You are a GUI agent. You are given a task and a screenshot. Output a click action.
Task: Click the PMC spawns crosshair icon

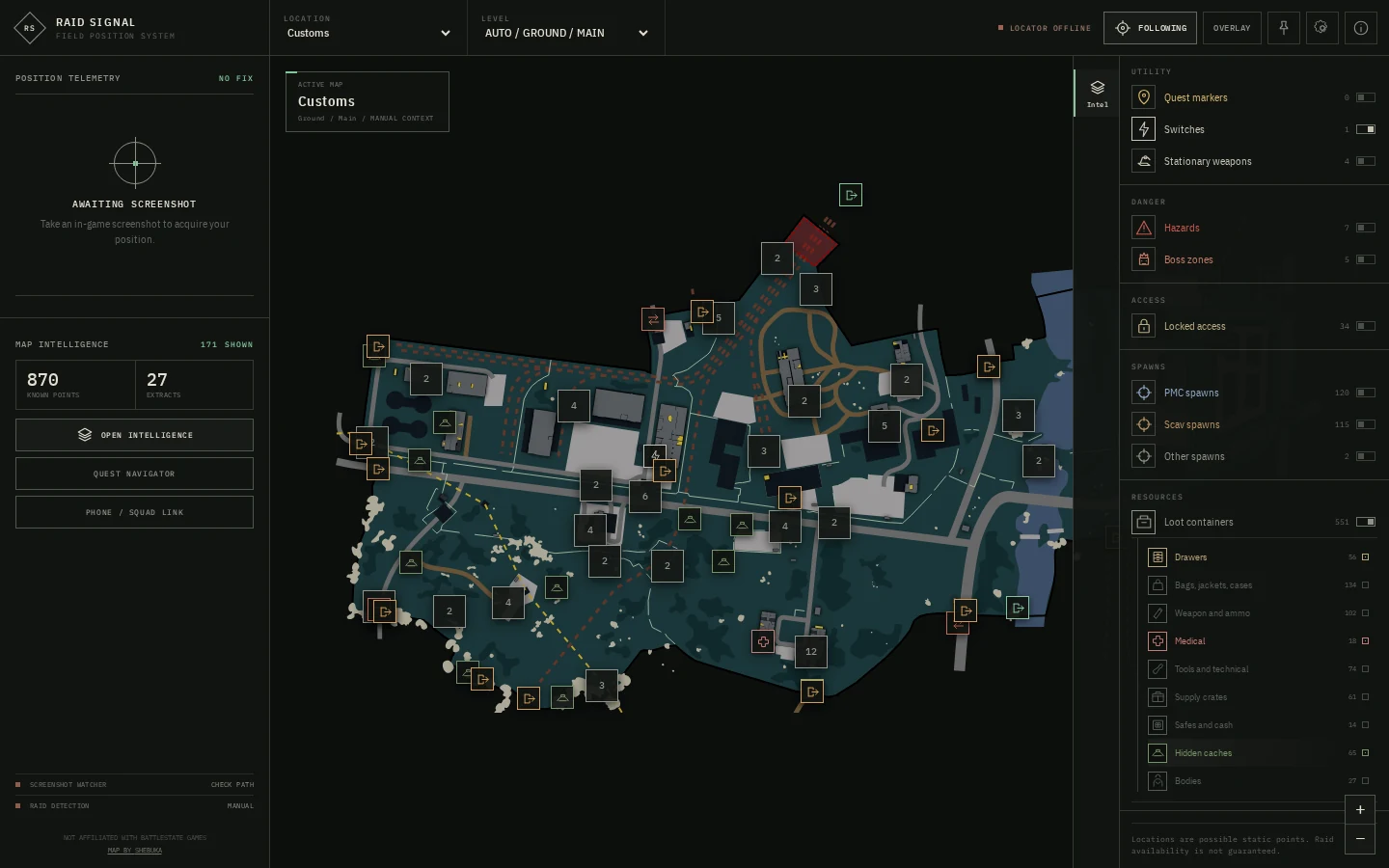(x=1144, y=393)
